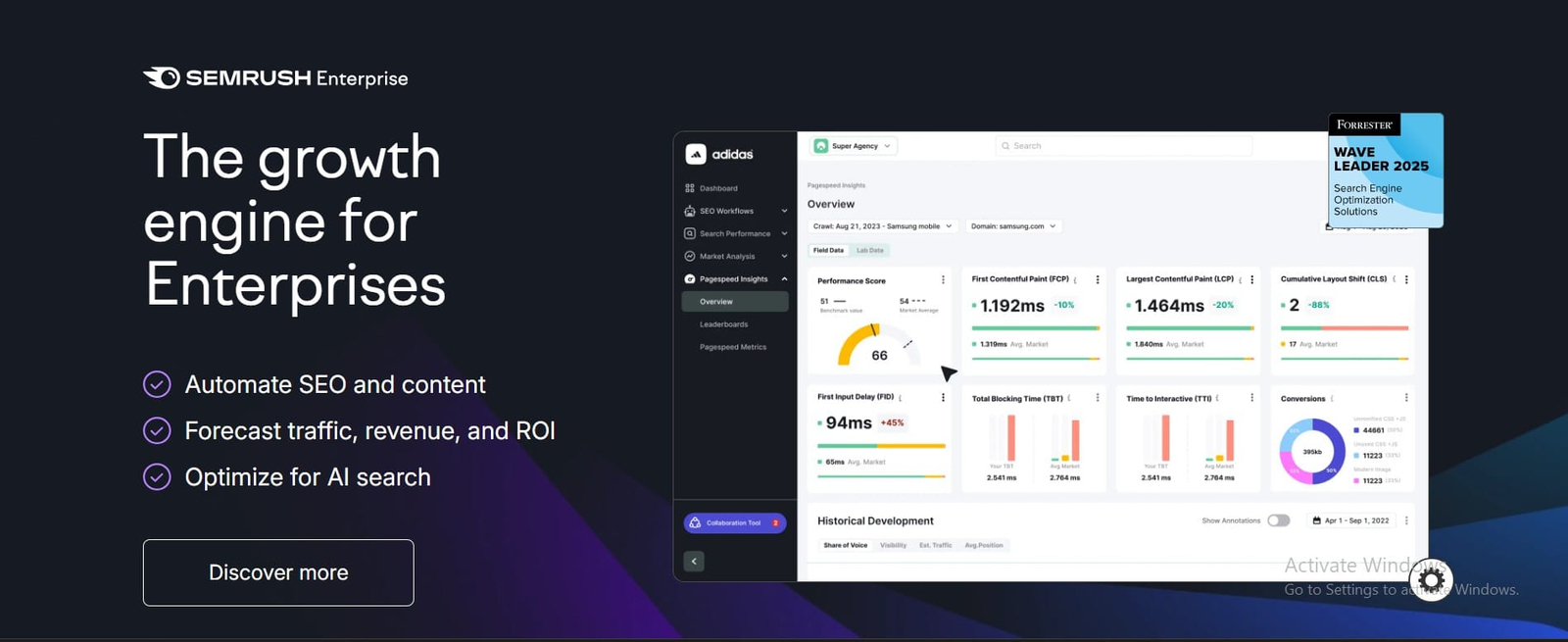Image resolution: width=1568 pixels, height=642 pixels.
Task: Open the Crawl Aug 21, 2023 dropdown
Action: point(882,226)
